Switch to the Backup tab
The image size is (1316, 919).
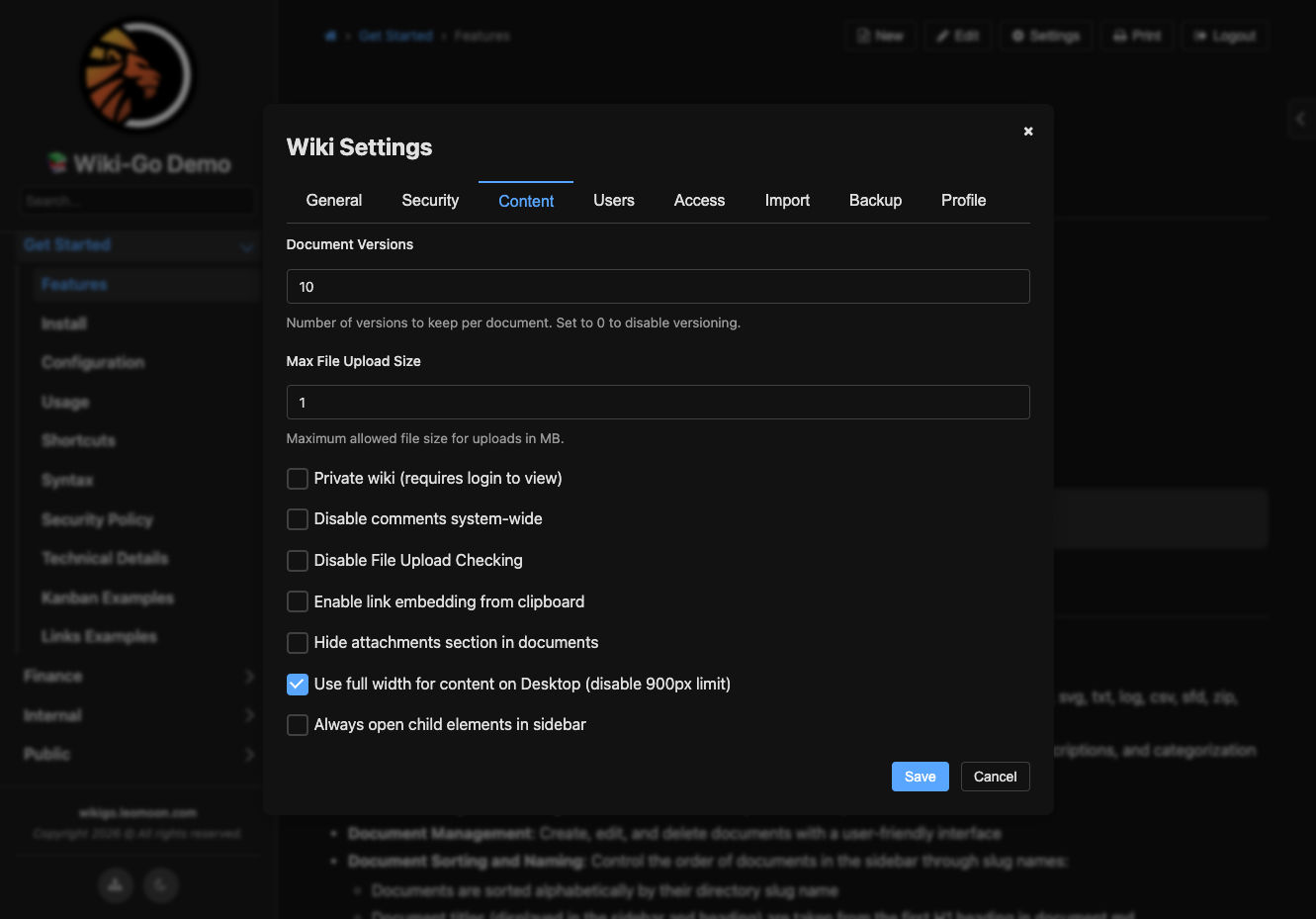click(x=875, y=201)
